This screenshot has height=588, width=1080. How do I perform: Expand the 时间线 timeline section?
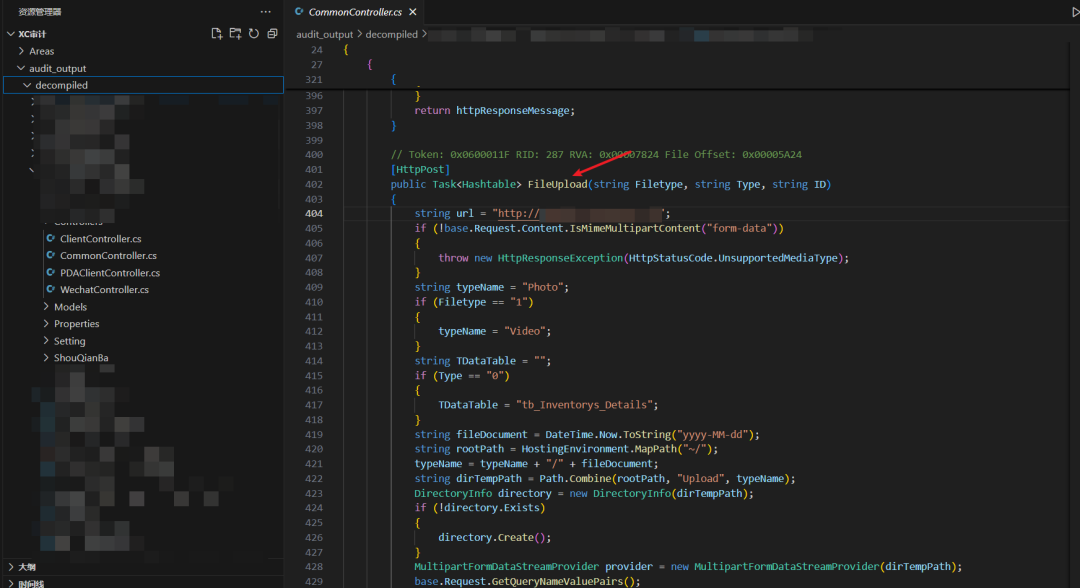pos(11,583)
